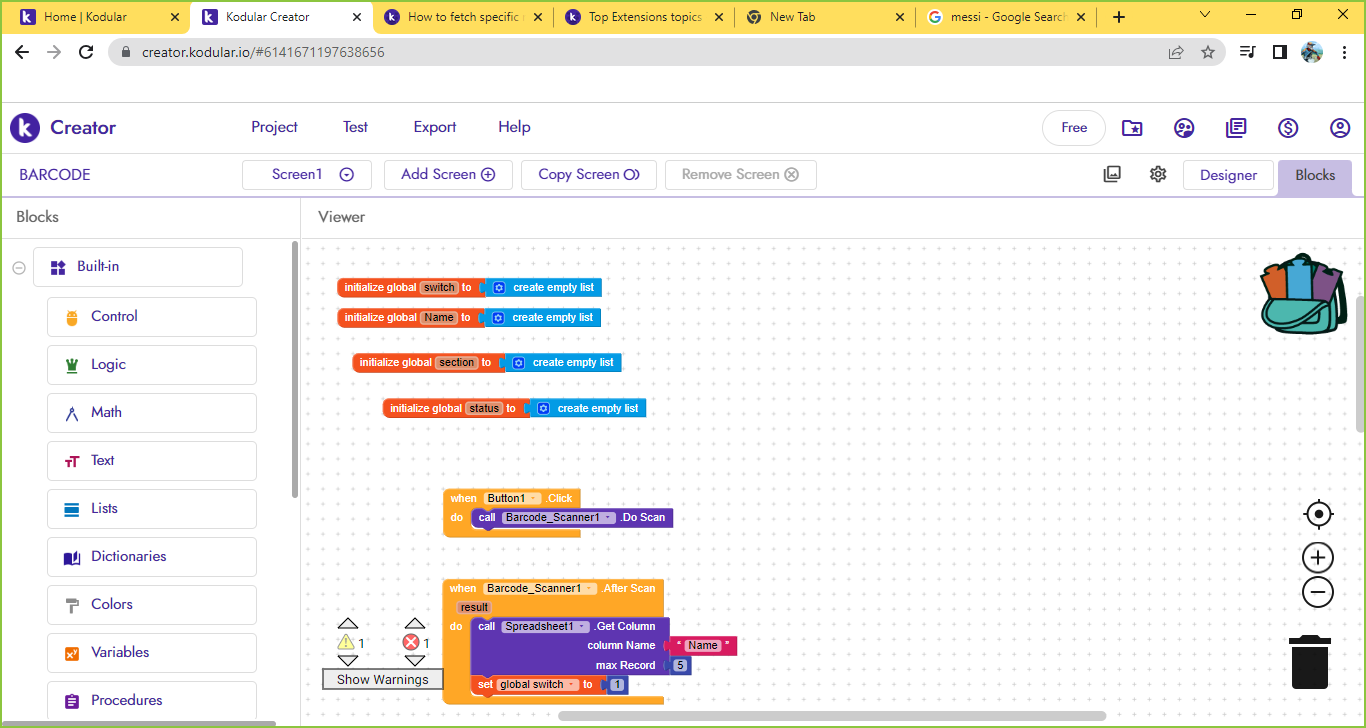Switch to the Designer view

1228,175
